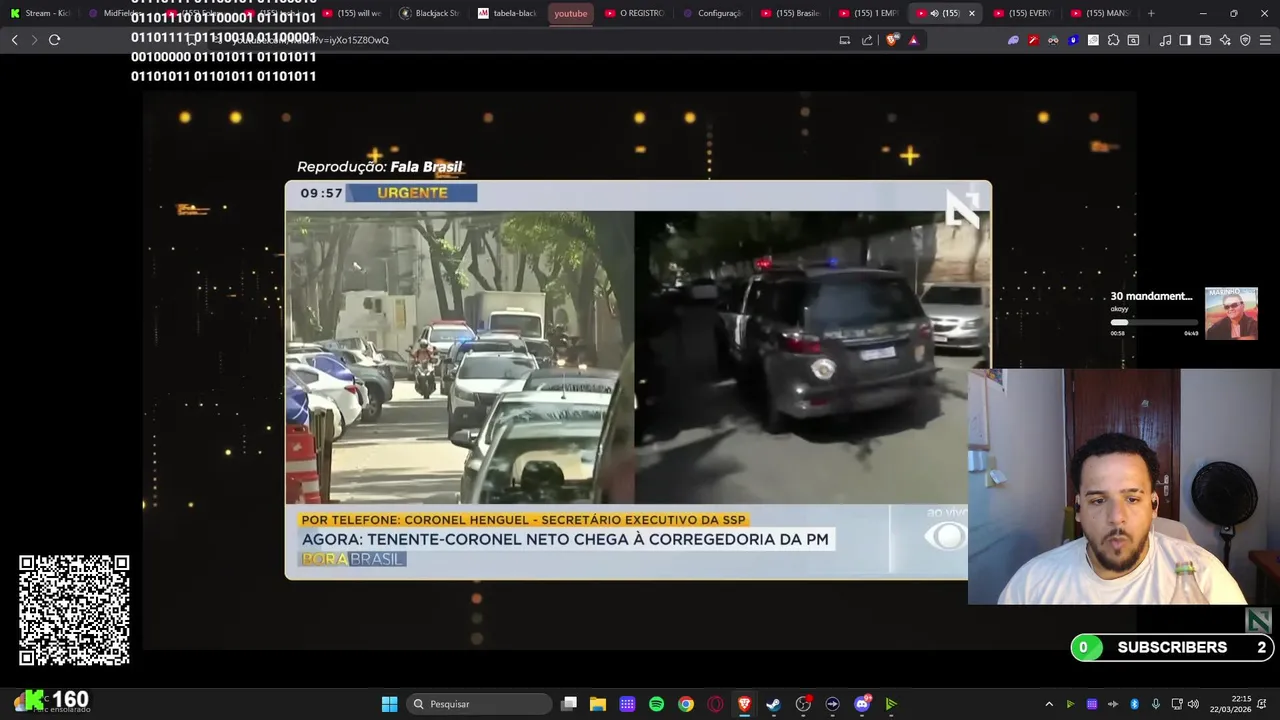Open Spotify from the taskbar
The image size is (1280, 720).
[x=656, y=704]
